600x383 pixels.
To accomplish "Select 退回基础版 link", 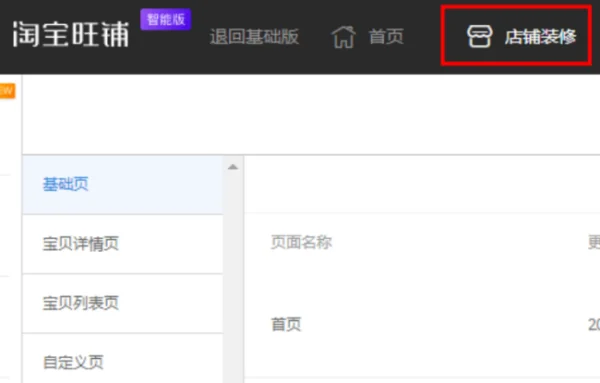I will (254, 37).
